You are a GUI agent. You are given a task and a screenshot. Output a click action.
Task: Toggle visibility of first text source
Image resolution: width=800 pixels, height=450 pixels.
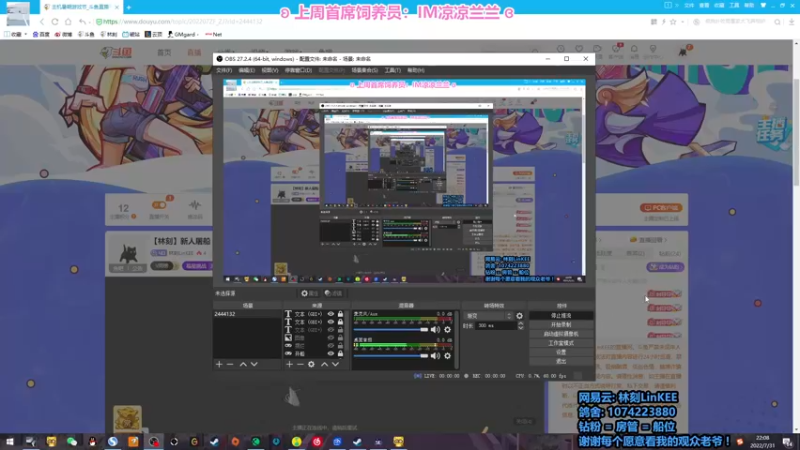pyautogui.click(x=331, y=314)
